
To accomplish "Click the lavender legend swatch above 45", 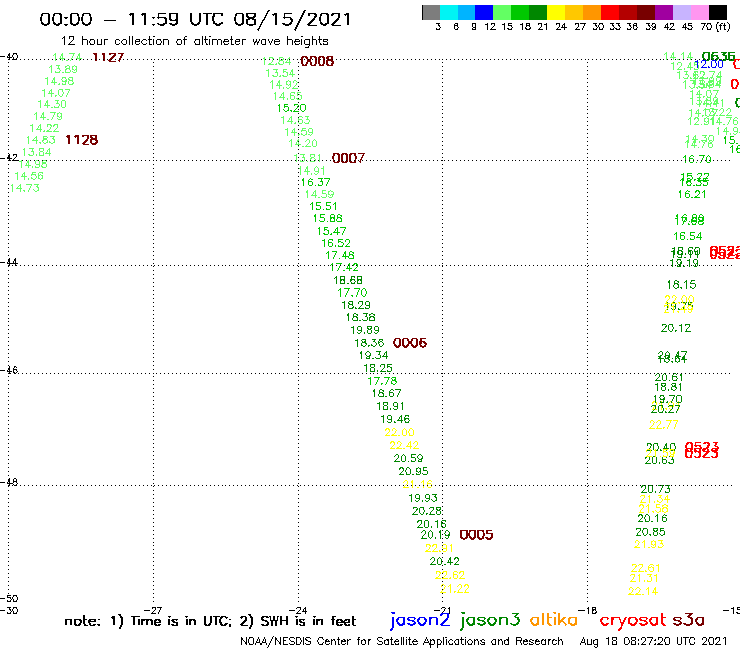I will pos(681,12).
